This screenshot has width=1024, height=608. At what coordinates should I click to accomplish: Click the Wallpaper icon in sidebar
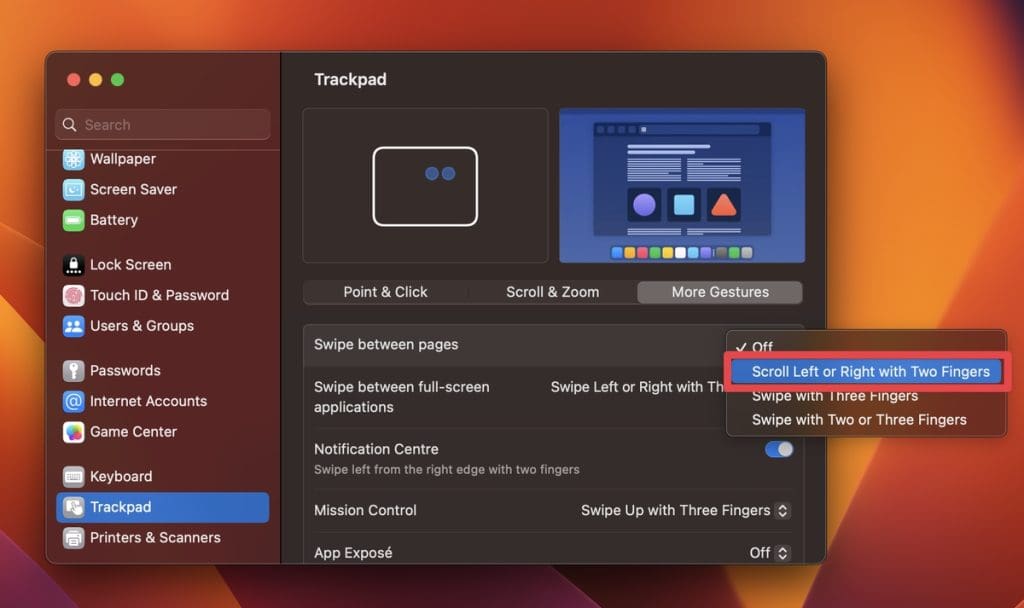click(73, 159)
